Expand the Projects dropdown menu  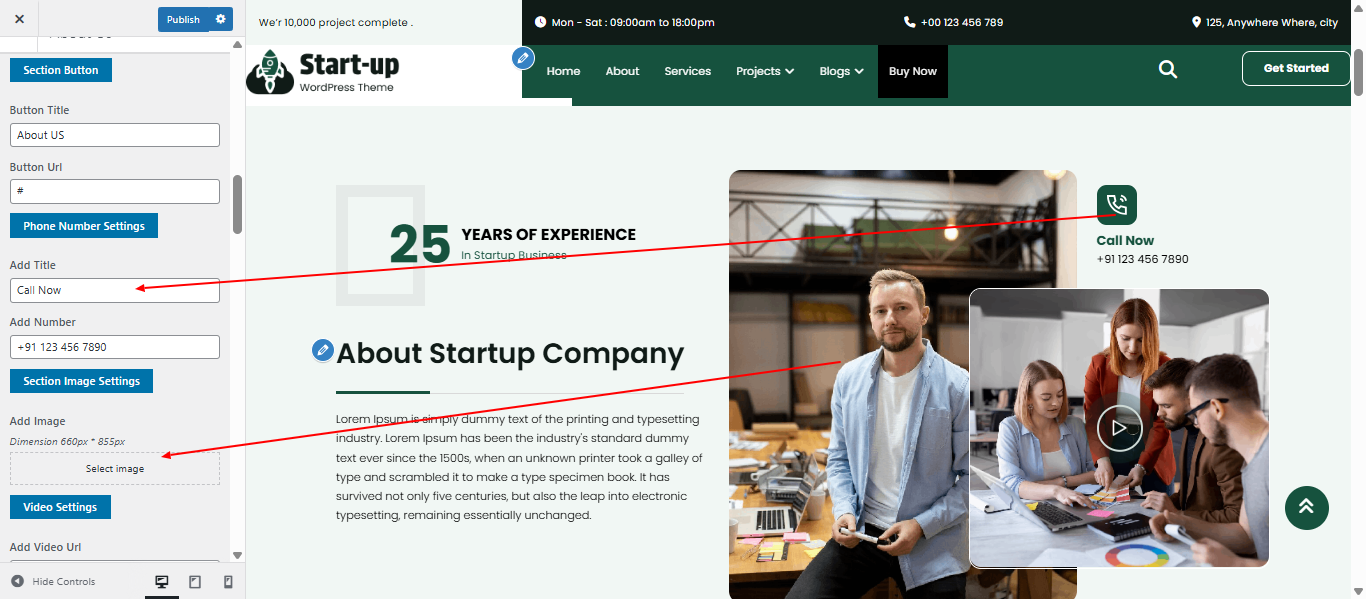tap(765, 71)
